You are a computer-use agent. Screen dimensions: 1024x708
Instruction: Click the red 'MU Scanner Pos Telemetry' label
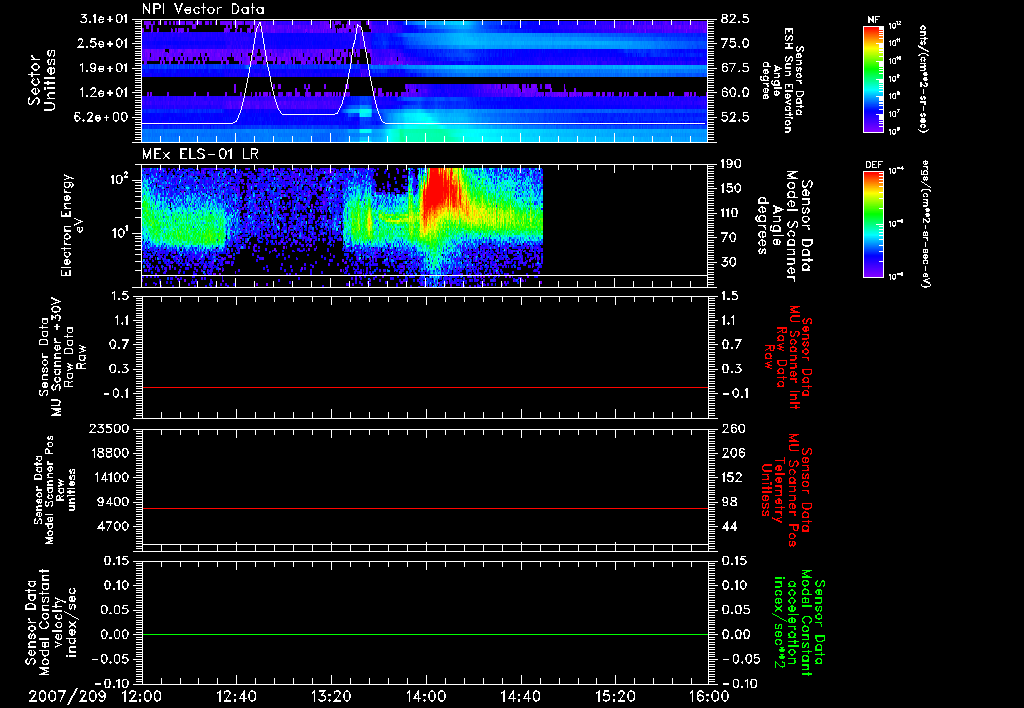click(x=786, y=490)
